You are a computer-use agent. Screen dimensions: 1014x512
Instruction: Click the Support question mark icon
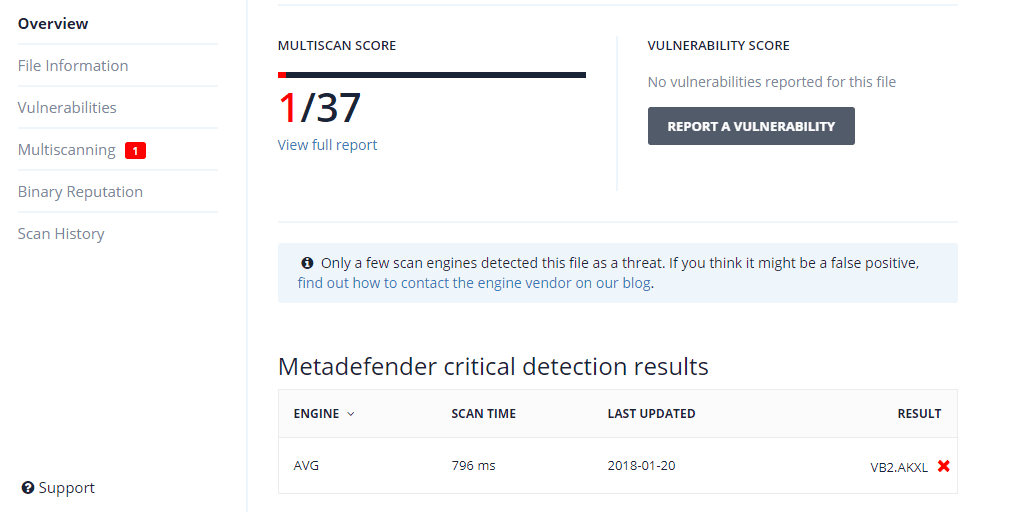point(28,488)
